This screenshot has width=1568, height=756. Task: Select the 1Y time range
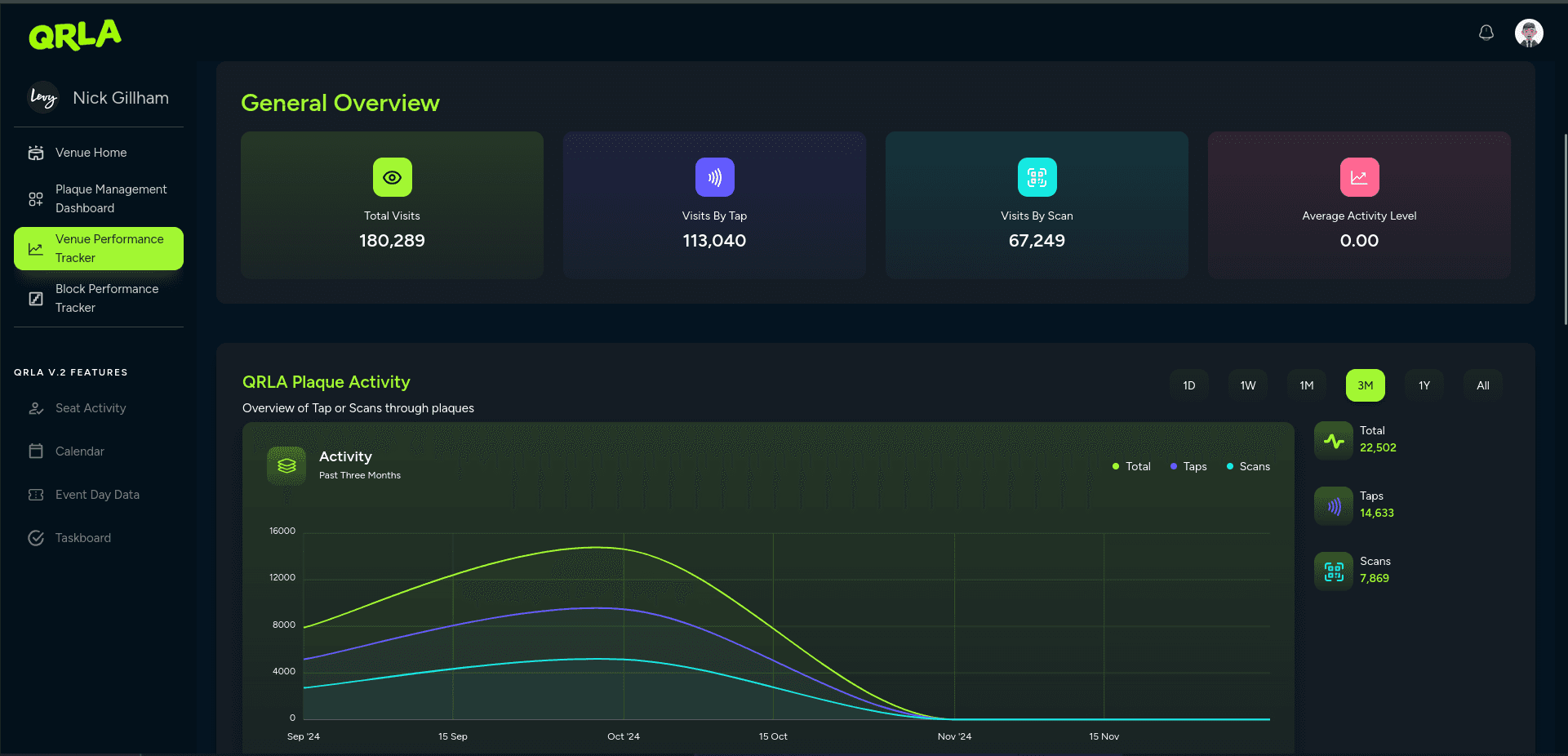[1424, 385]
